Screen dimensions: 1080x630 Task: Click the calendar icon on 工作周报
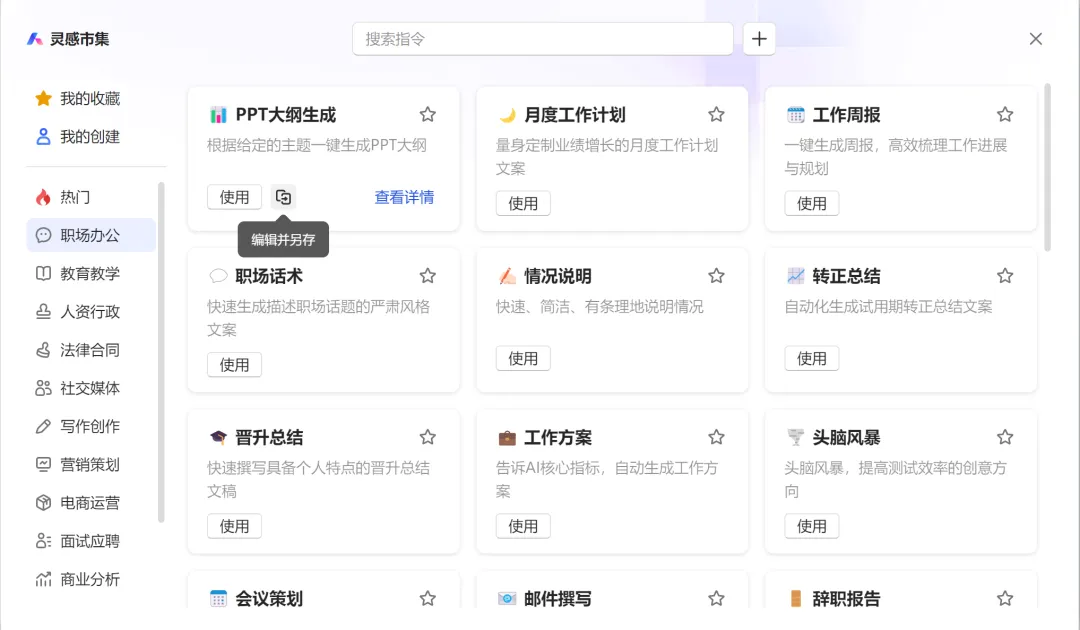796,115
